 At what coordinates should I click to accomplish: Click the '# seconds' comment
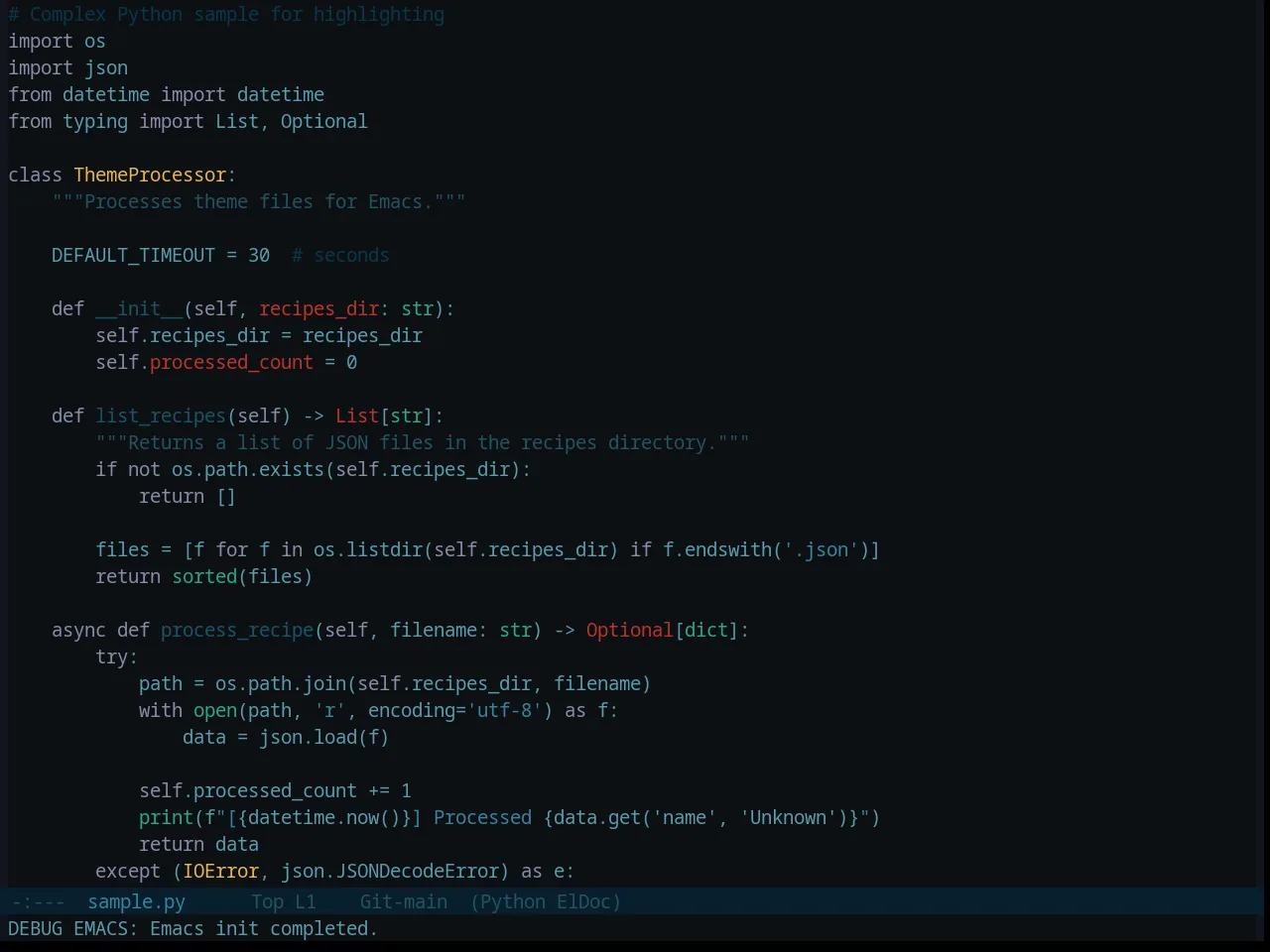point(340,255)
